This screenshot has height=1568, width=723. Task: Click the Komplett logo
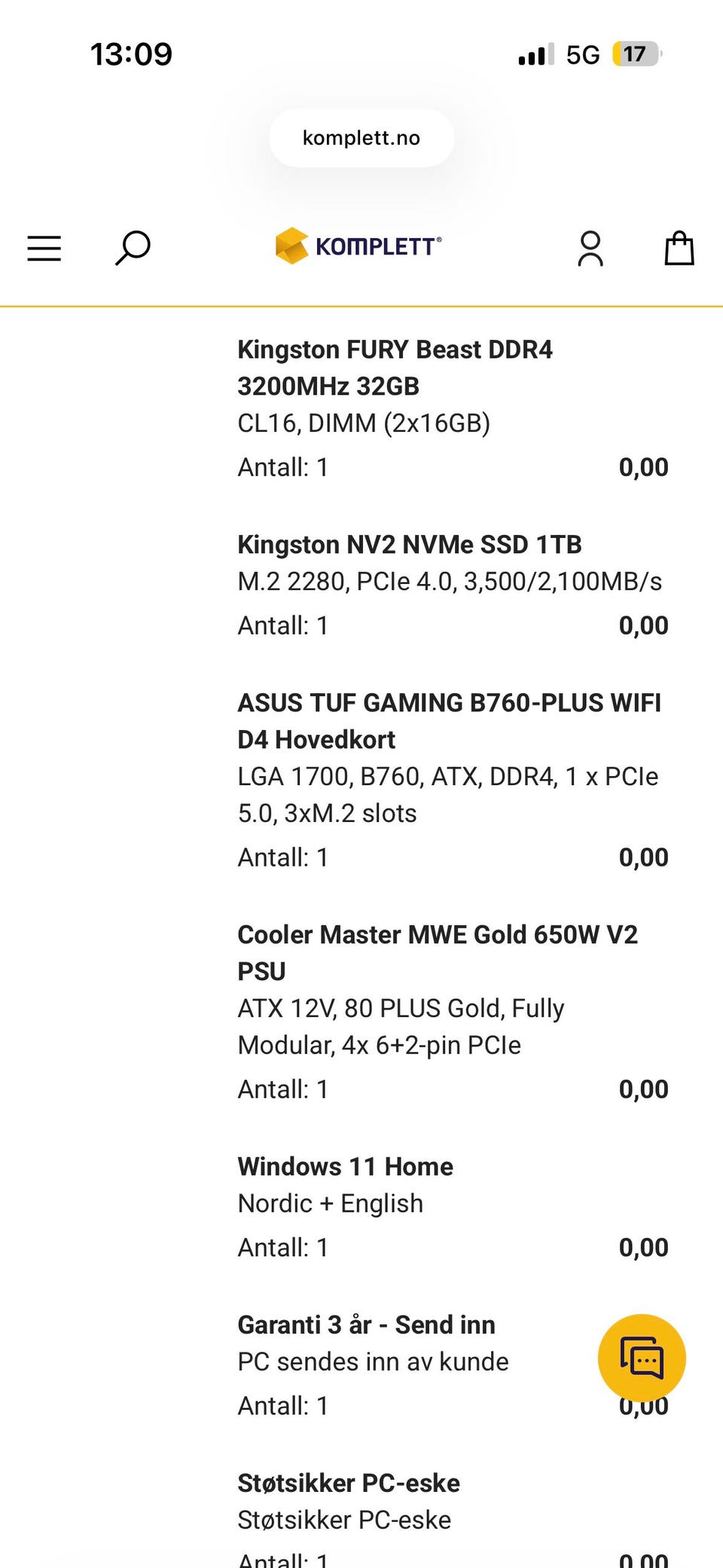tap(359, 246)
